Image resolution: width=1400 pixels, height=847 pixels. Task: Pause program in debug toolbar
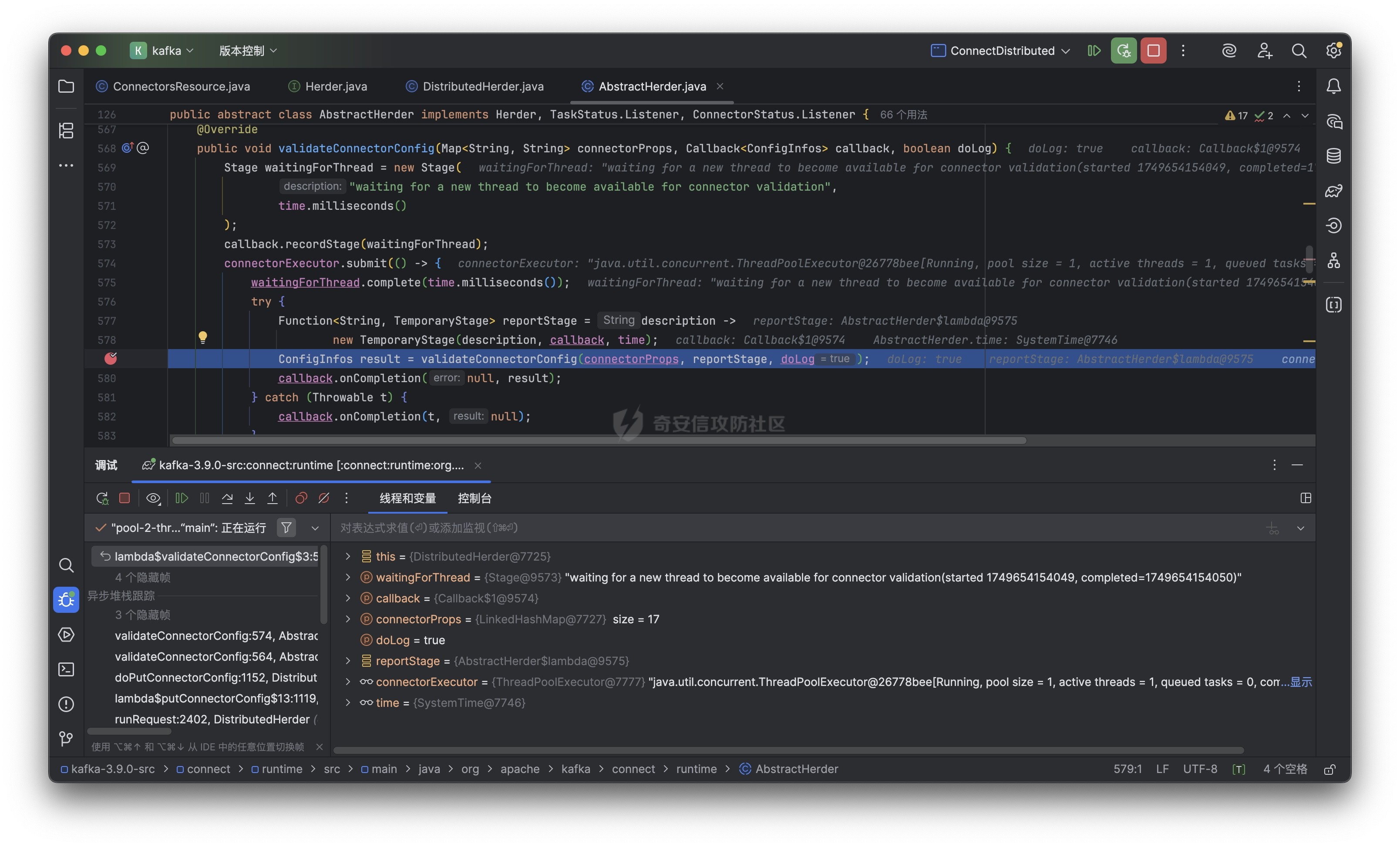[x=205, y=498]
